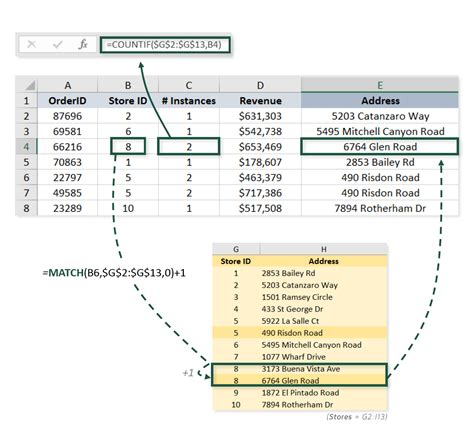Click 1077 Wharf Drive in Stores table

click(293, 357)
